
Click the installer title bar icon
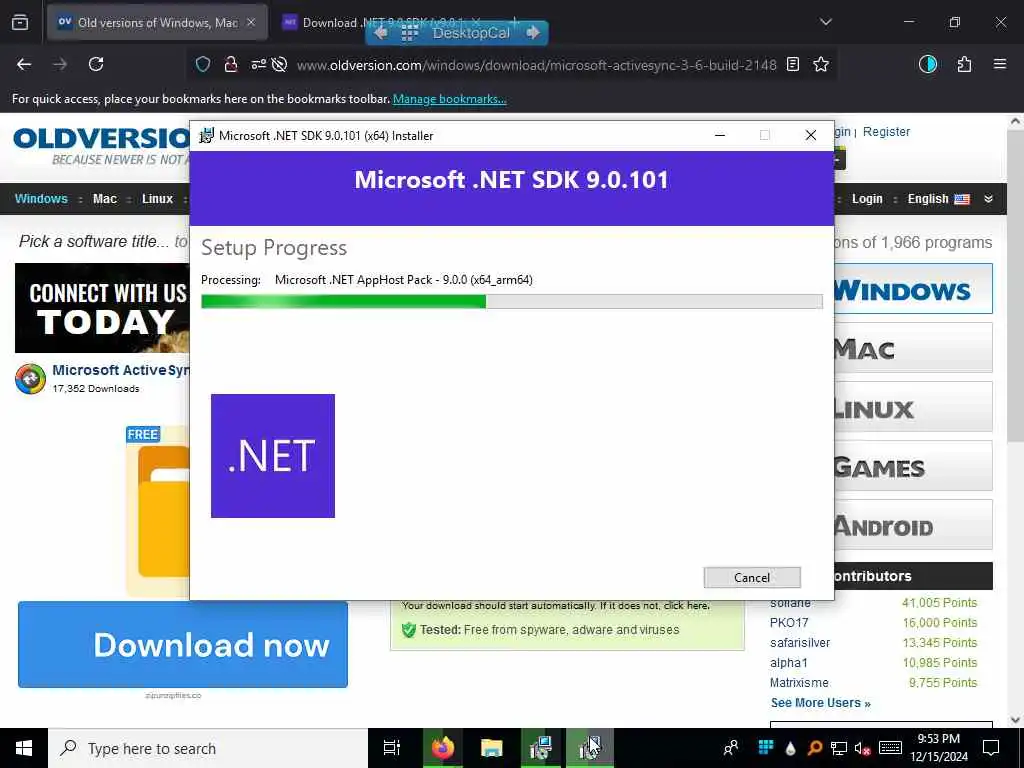(x=206, y=135)
